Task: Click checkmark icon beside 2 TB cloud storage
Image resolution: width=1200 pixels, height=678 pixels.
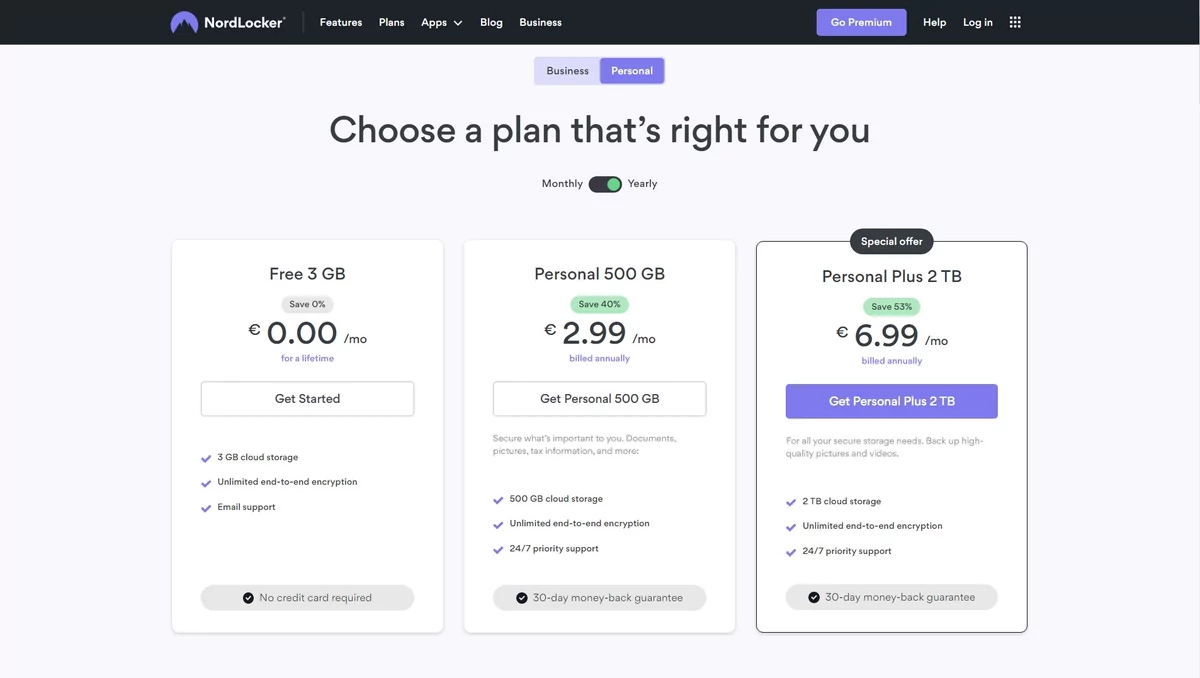Action: 791,502
